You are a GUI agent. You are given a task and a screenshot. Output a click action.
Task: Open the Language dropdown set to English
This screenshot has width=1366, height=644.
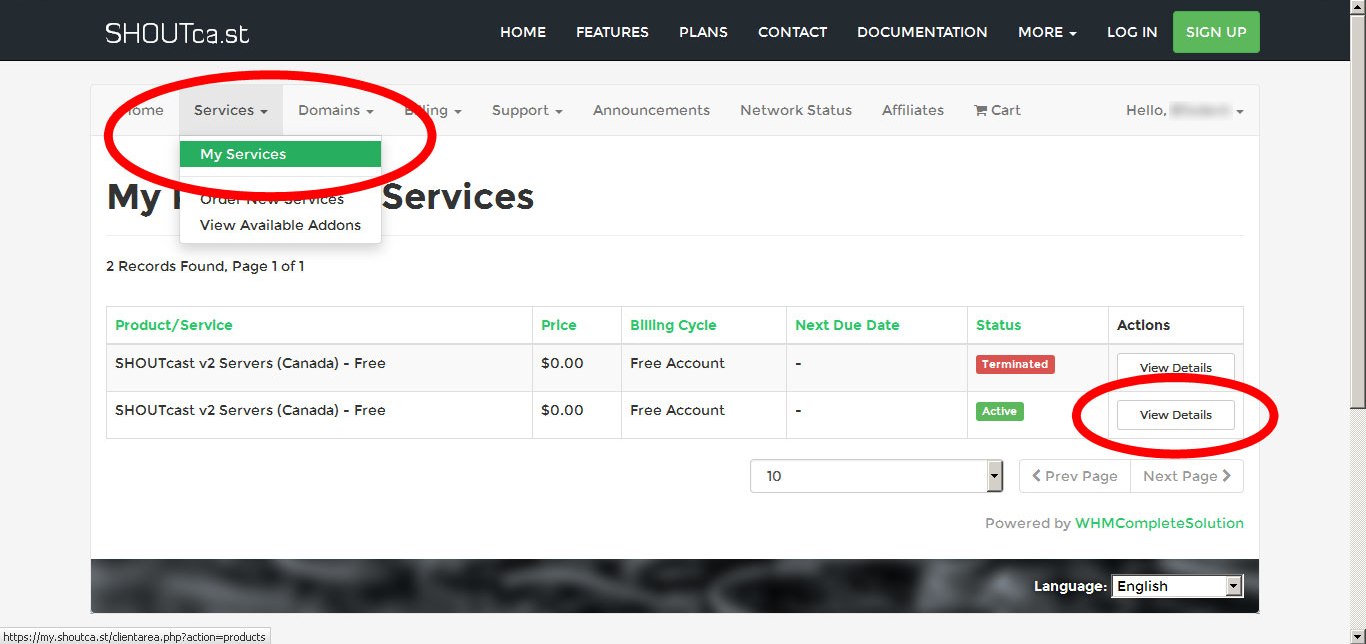point(1177,586)
